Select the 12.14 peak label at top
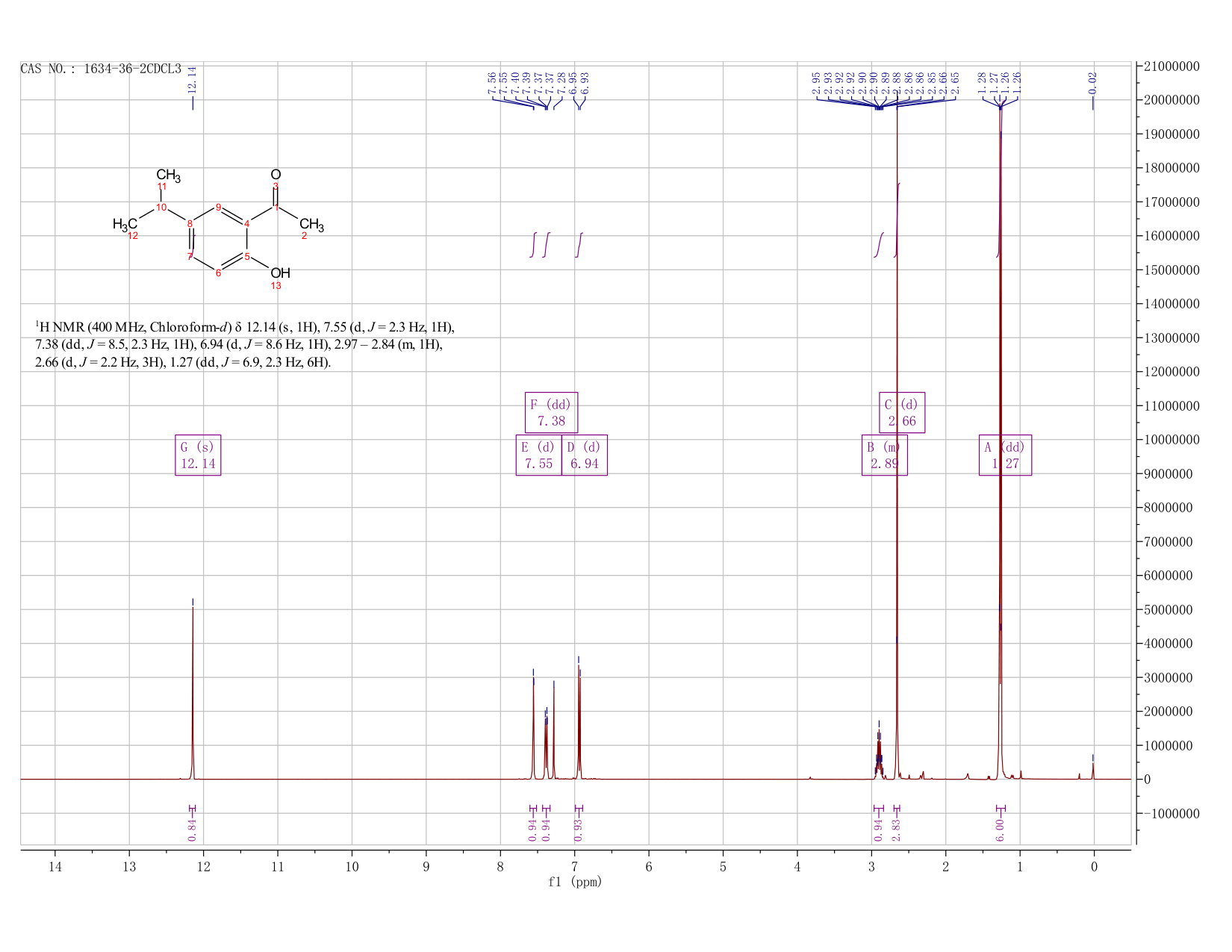The width and height of the screenshot is (1232, 952). click(x=192, y=80)
